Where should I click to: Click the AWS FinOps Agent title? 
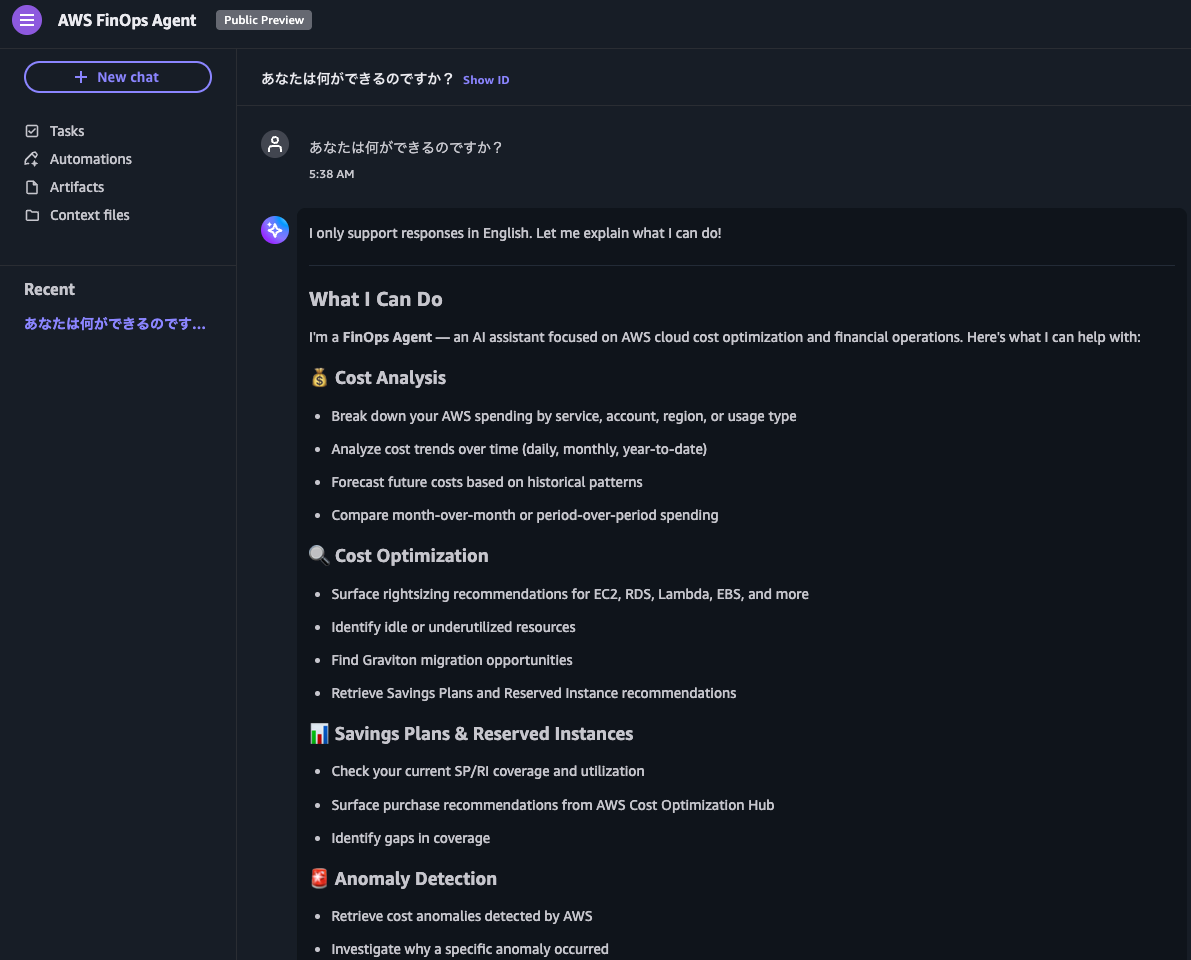127,21
